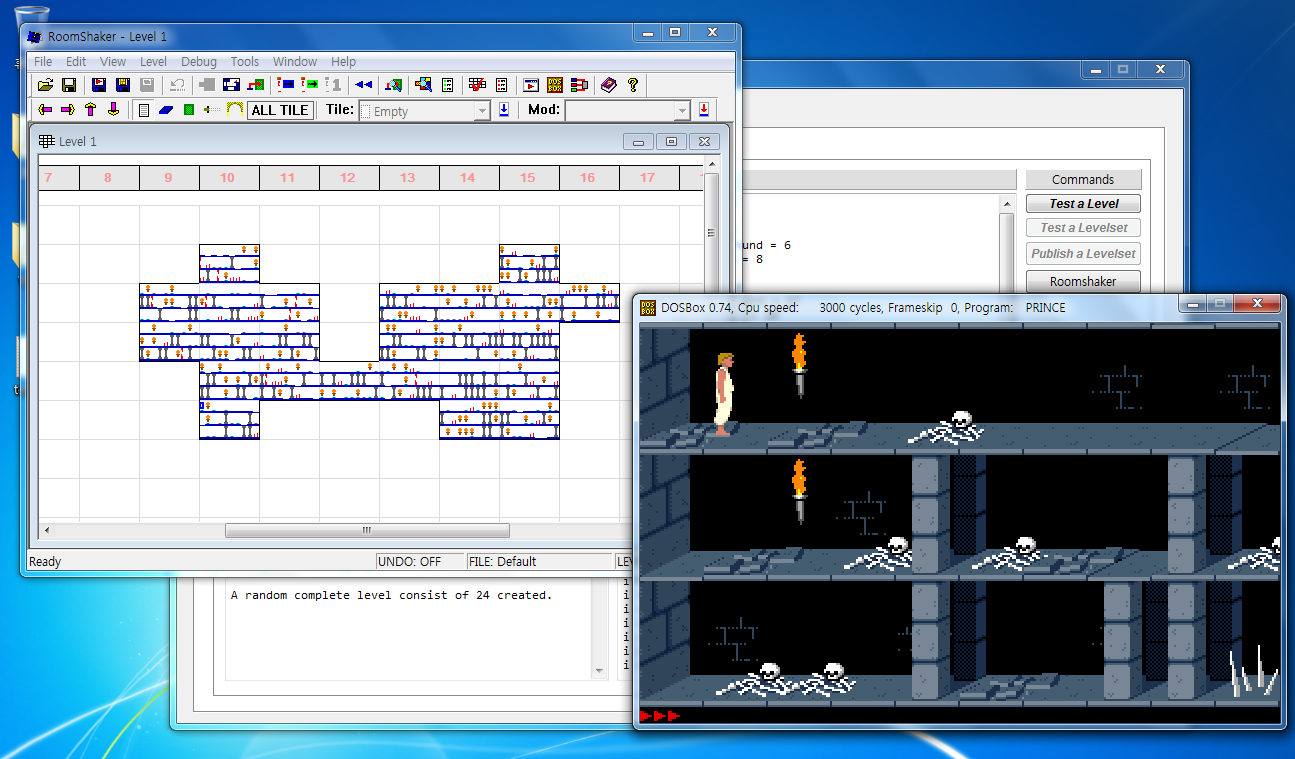
Task: Open the Window menu
Action: (295, 61)
